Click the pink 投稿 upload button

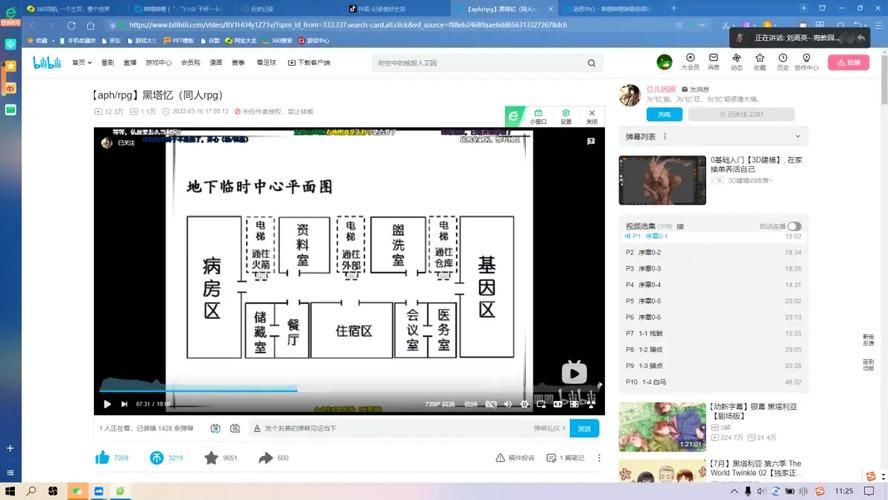click(848, 62)
